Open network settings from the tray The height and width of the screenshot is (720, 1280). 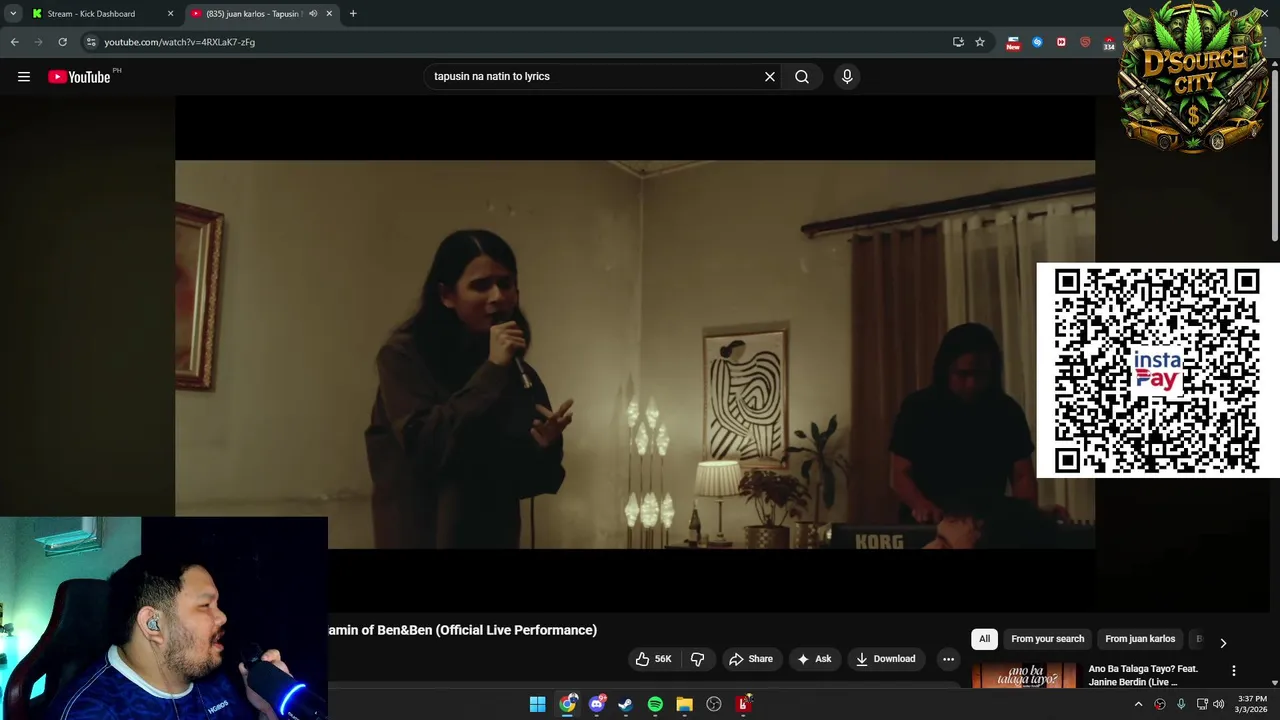point(1202,704)
